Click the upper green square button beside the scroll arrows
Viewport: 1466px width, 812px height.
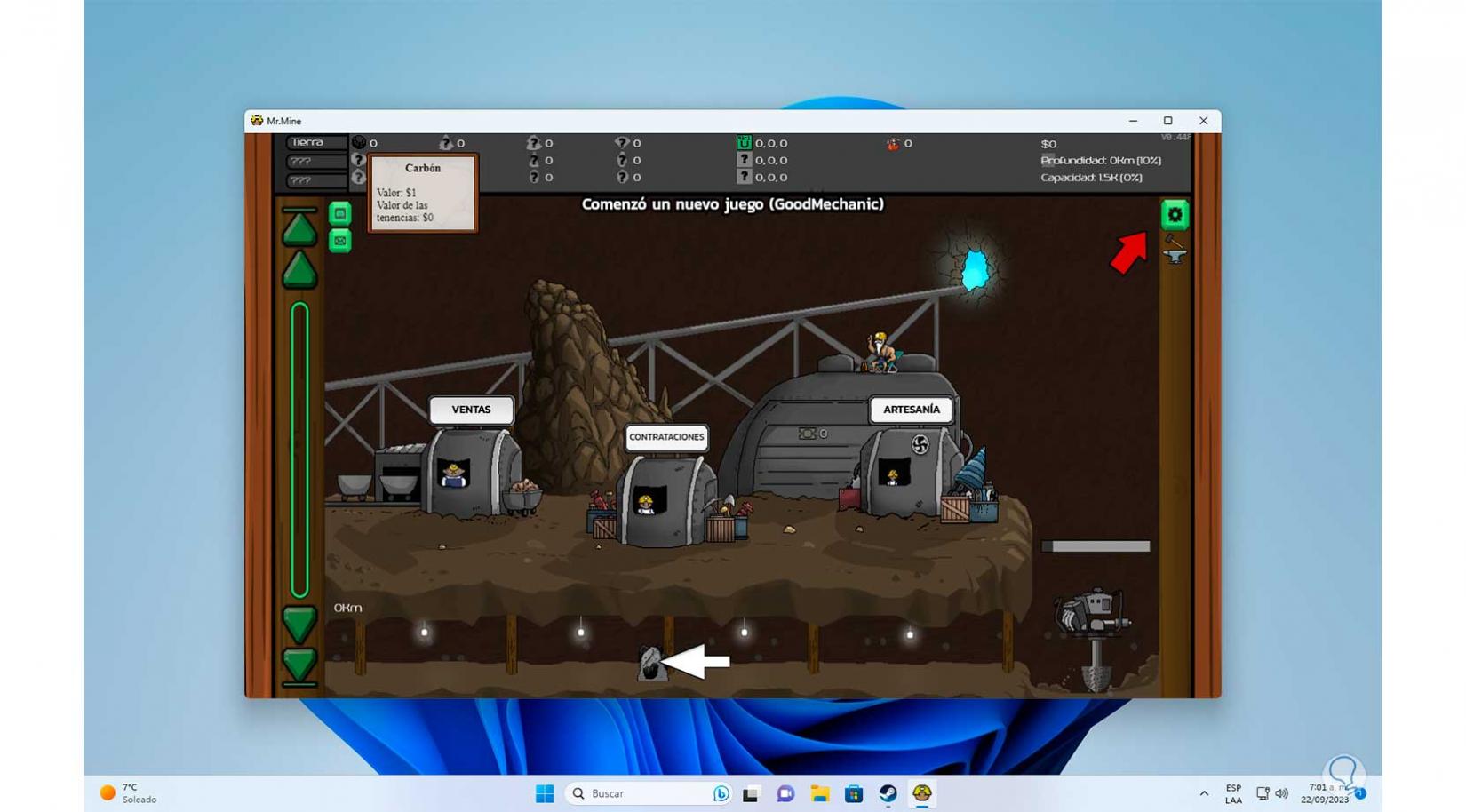point(339,213)
